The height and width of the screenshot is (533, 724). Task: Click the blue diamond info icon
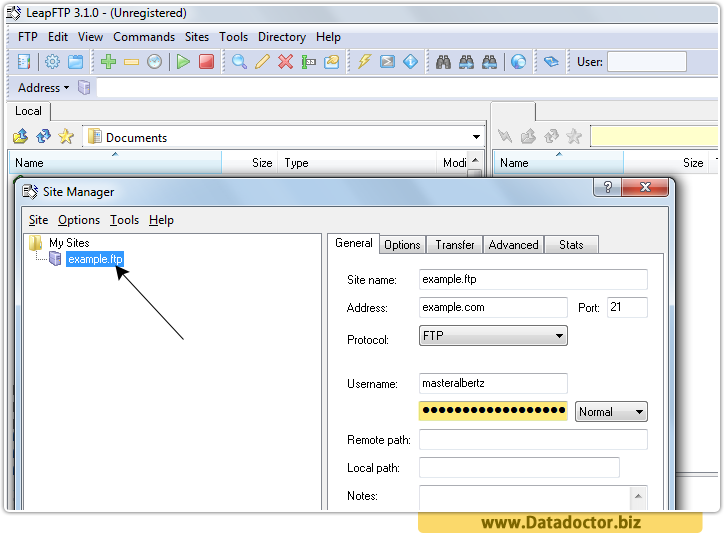[410, 61]
